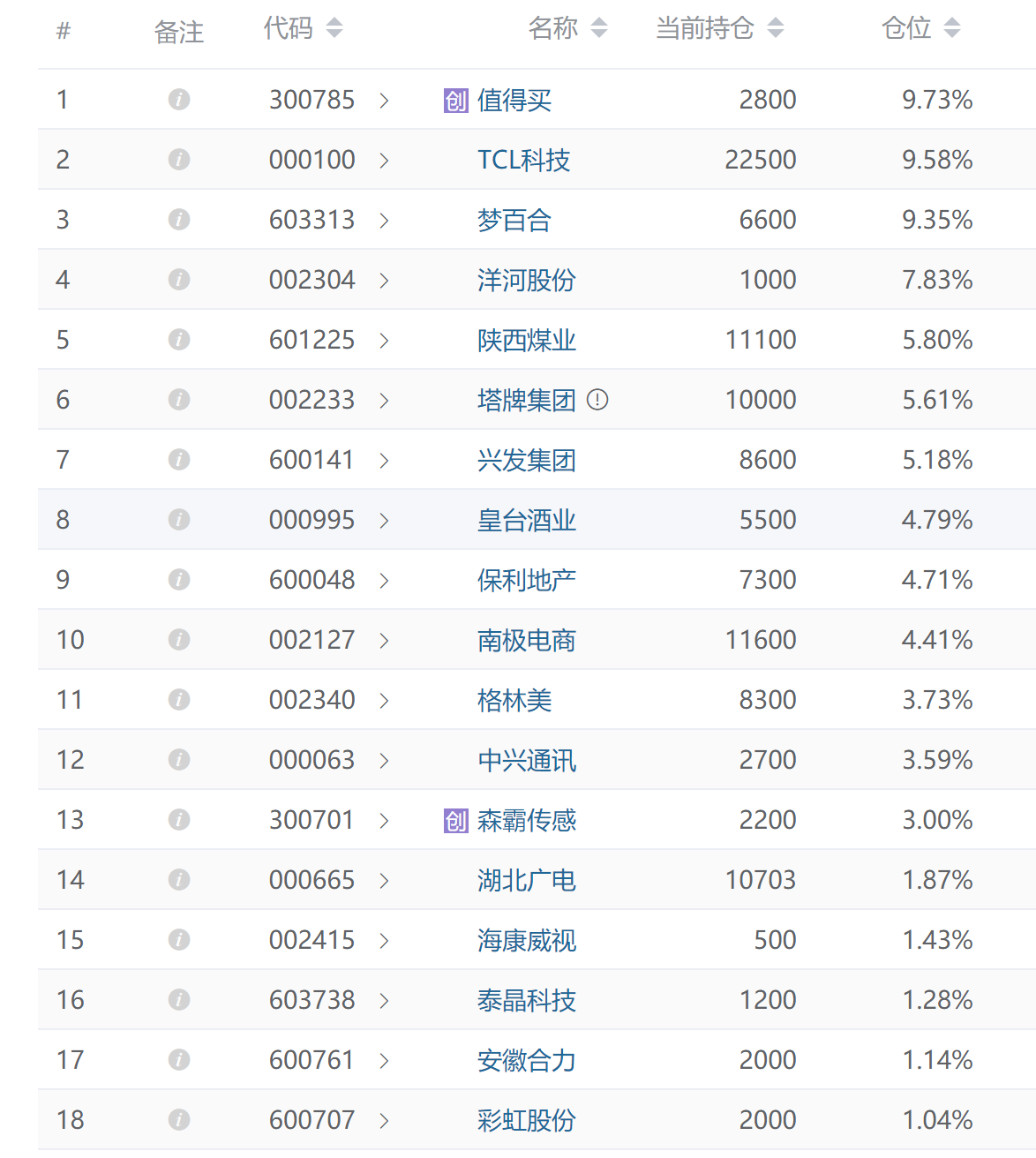
Task: Expand the chevron next to code 600141
Action: coord(384,460)
